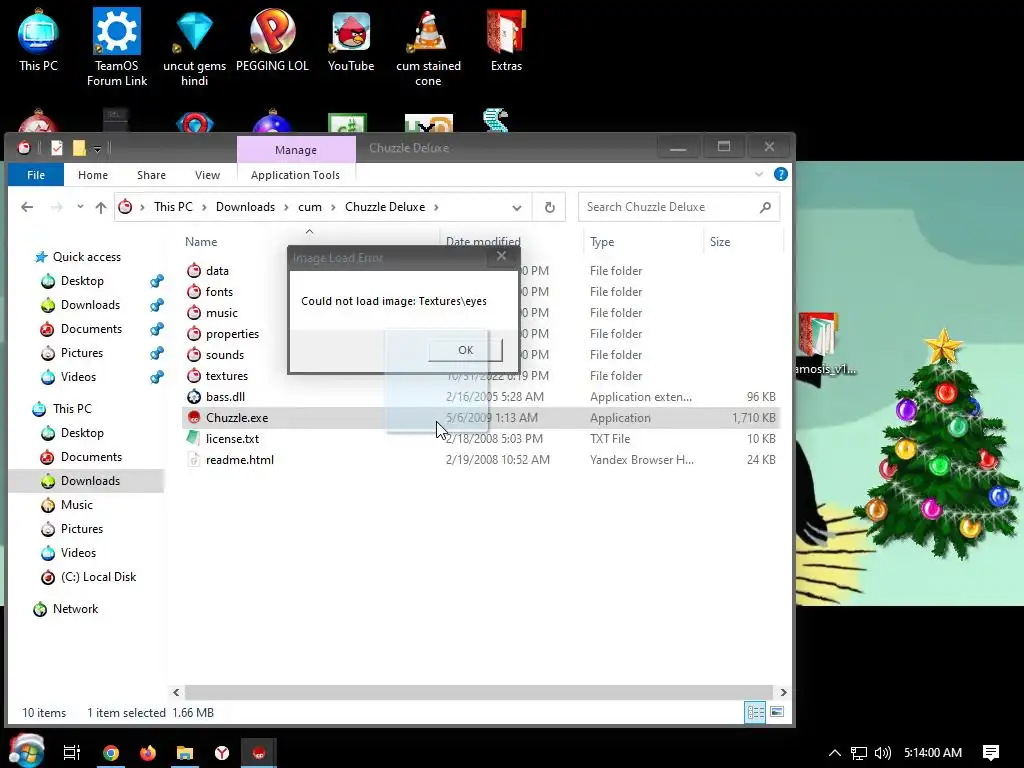The width and height of the screenshot is (1024, 768).
Task: Open Music under This PC
Action: point(76,505)
